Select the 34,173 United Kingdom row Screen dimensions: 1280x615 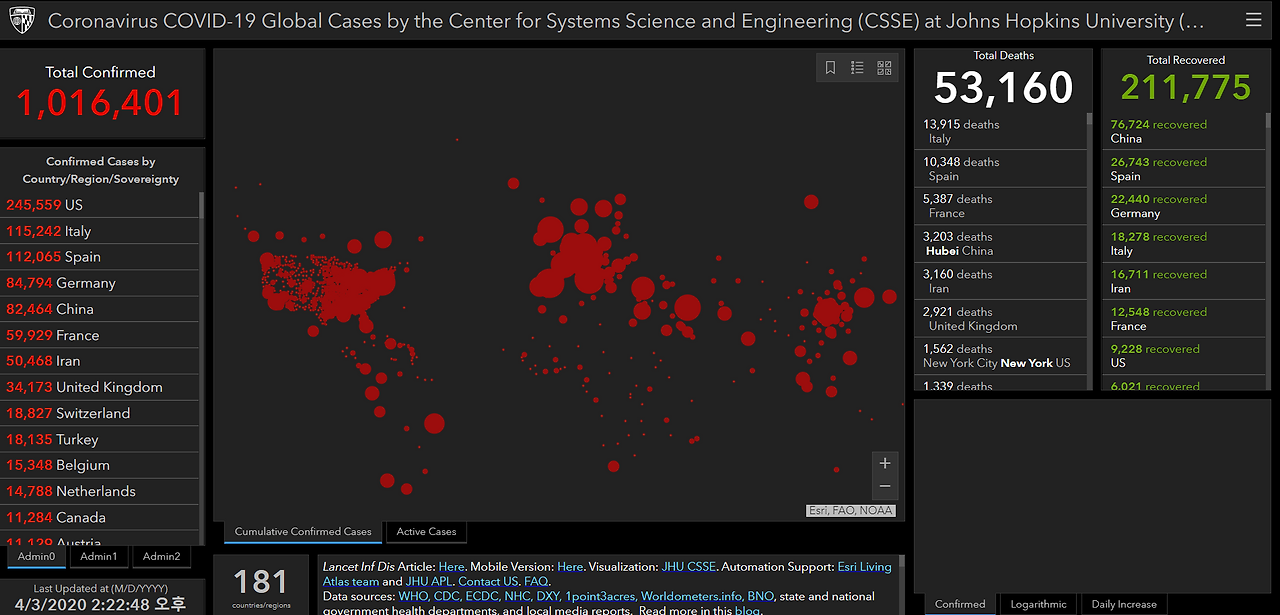pos(100,387)
